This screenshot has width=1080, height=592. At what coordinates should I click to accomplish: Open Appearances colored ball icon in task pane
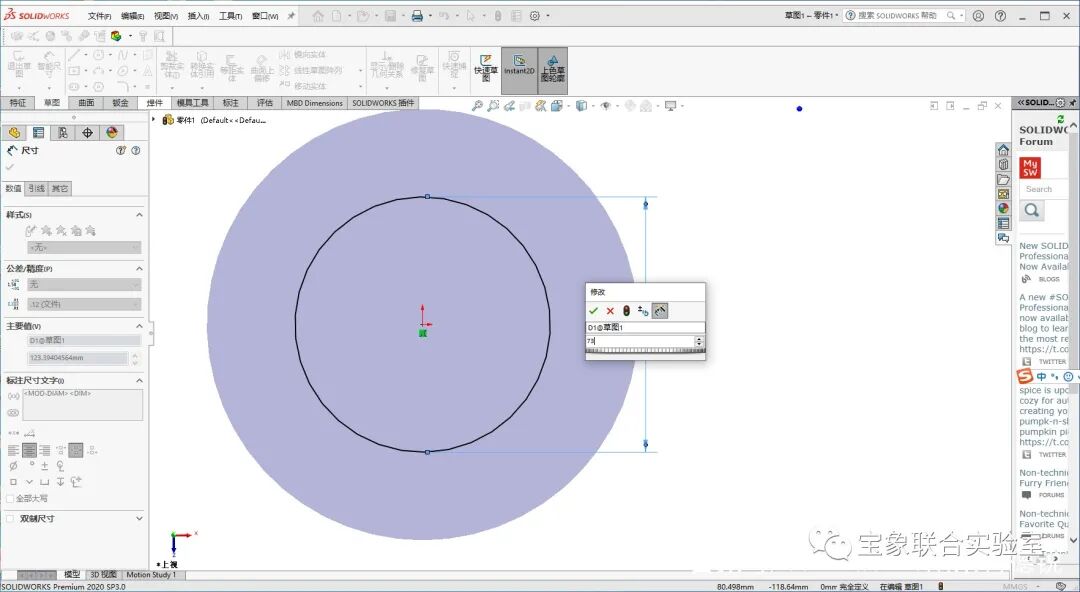tap(1004, 208)
